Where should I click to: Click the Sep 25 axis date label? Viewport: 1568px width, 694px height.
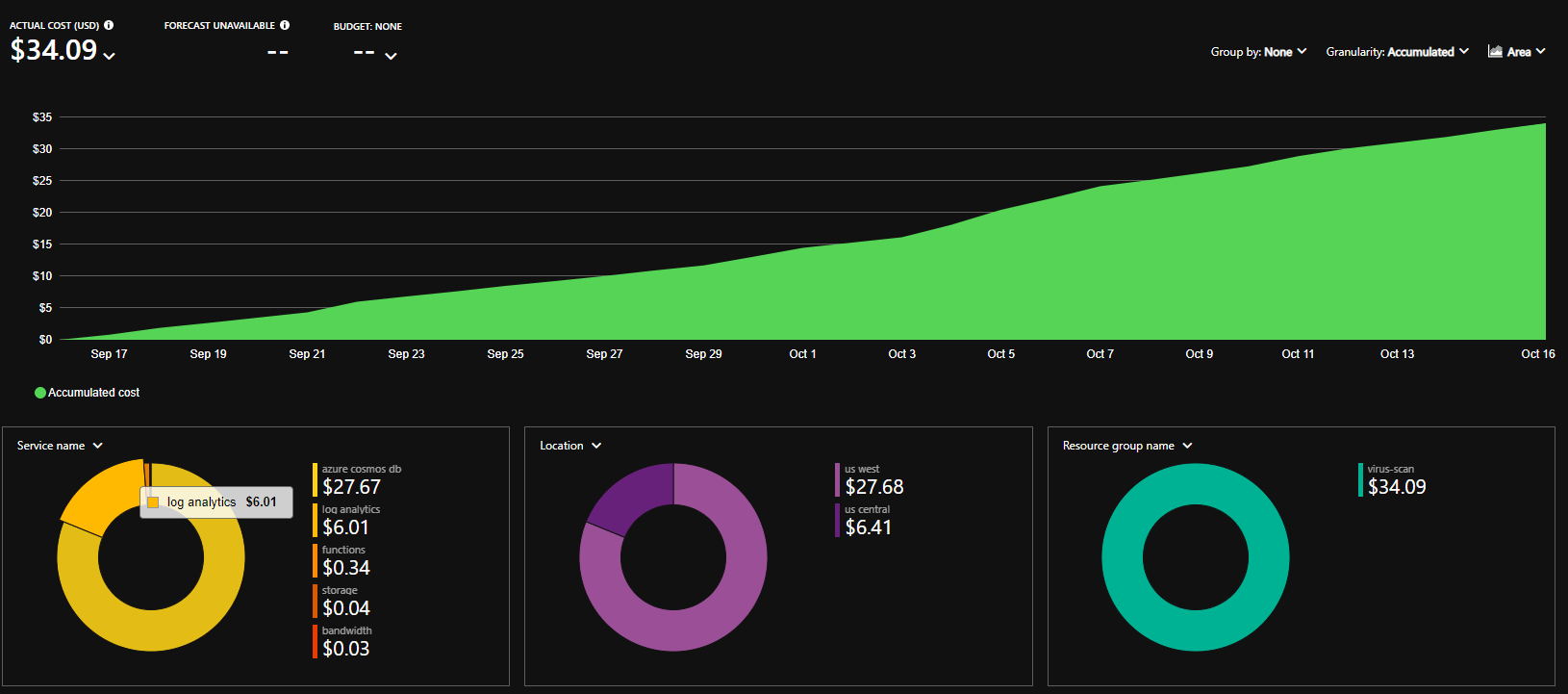click(x=505, y=354)
